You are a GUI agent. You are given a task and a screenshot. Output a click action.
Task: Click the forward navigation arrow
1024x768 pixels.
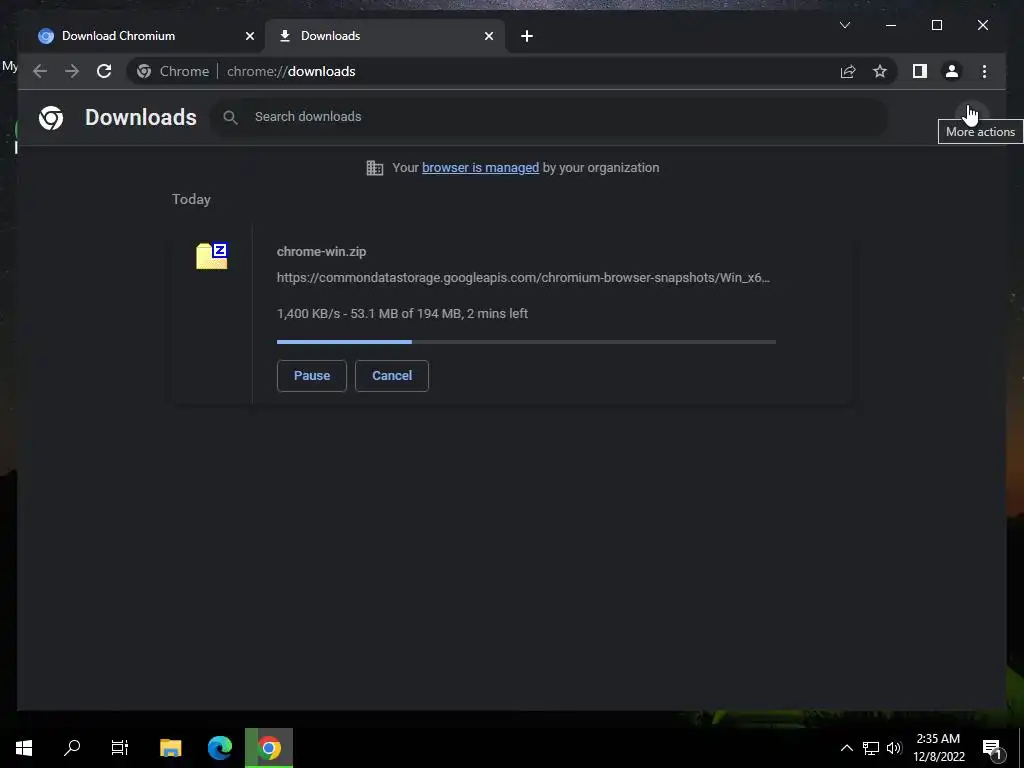coord(72,71)
